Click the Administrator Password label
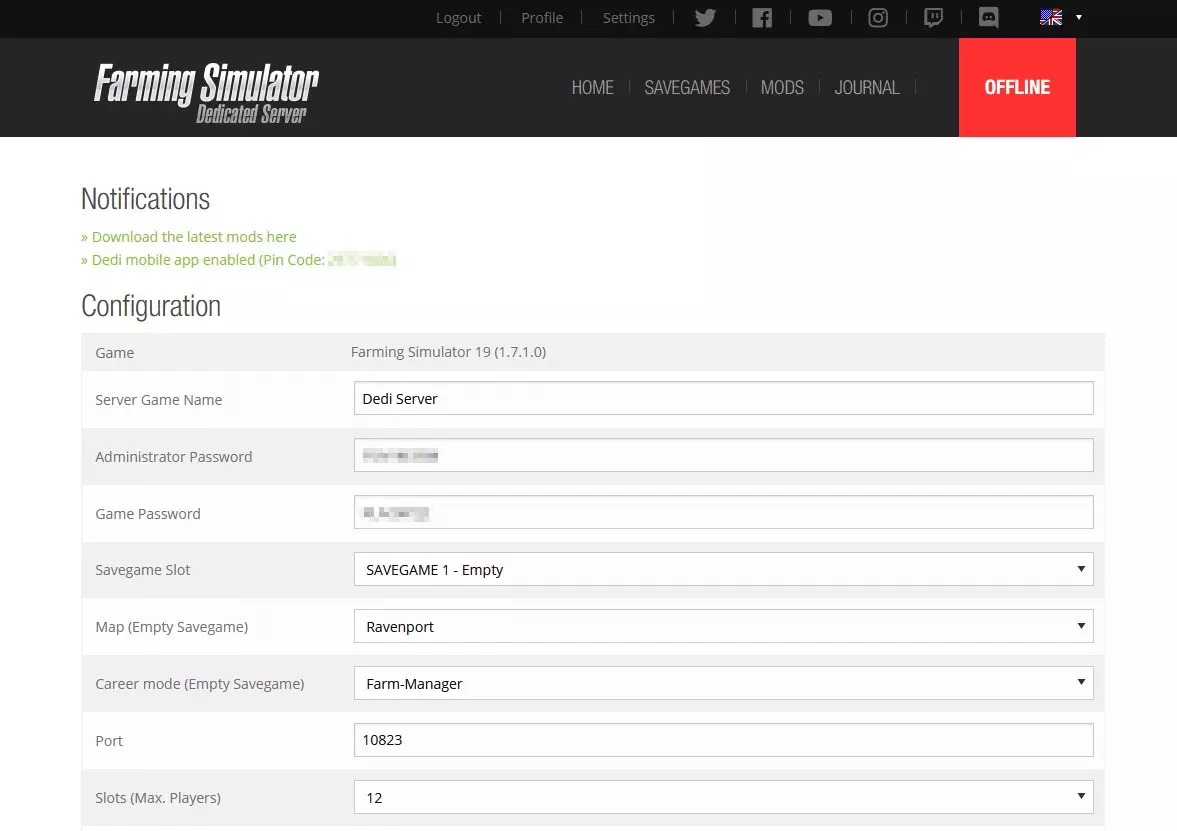 pyautogui.click(x=173, y=457)
